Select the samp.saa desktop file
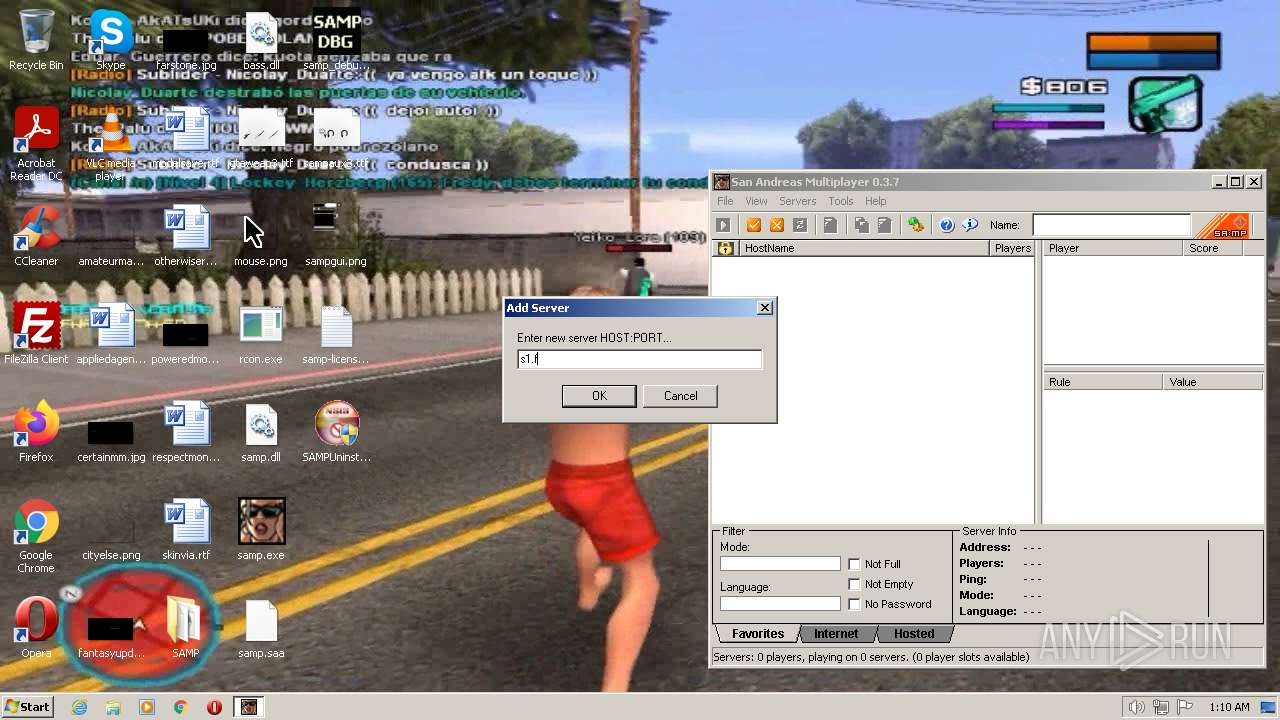1280x720 pixels. pyautogui.click(x=261, y=629)
